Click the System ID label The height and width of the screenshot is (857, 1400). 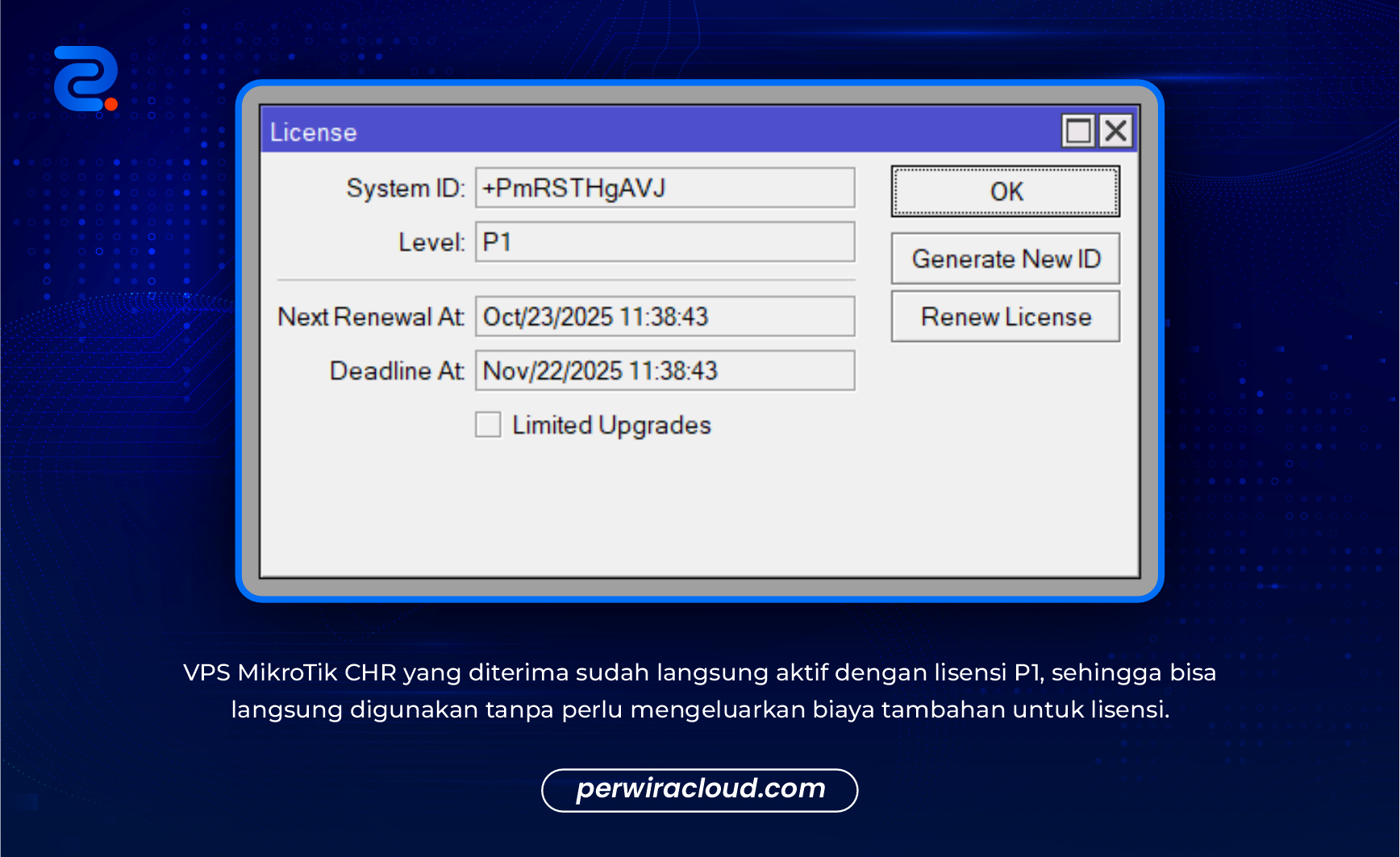(406, 188)
